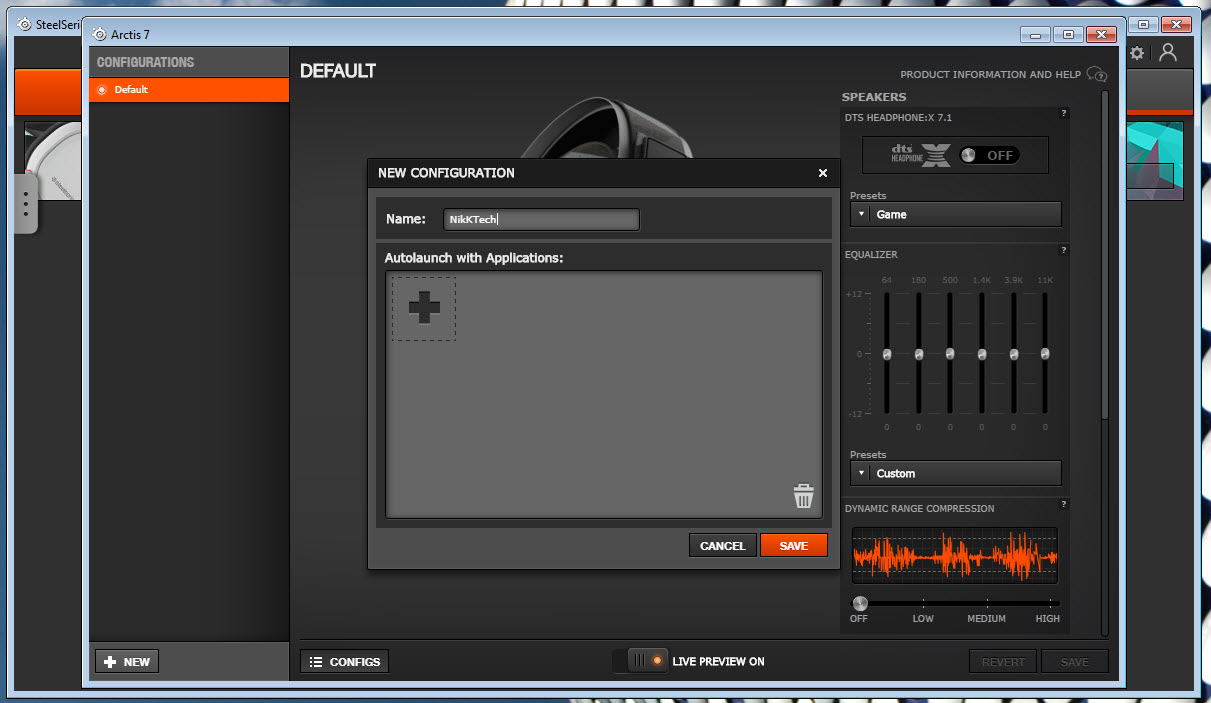This screenshot has height=703, width=1211.
Task: Click the HIGH label under the compression slider
Action: coord(1047,619)
